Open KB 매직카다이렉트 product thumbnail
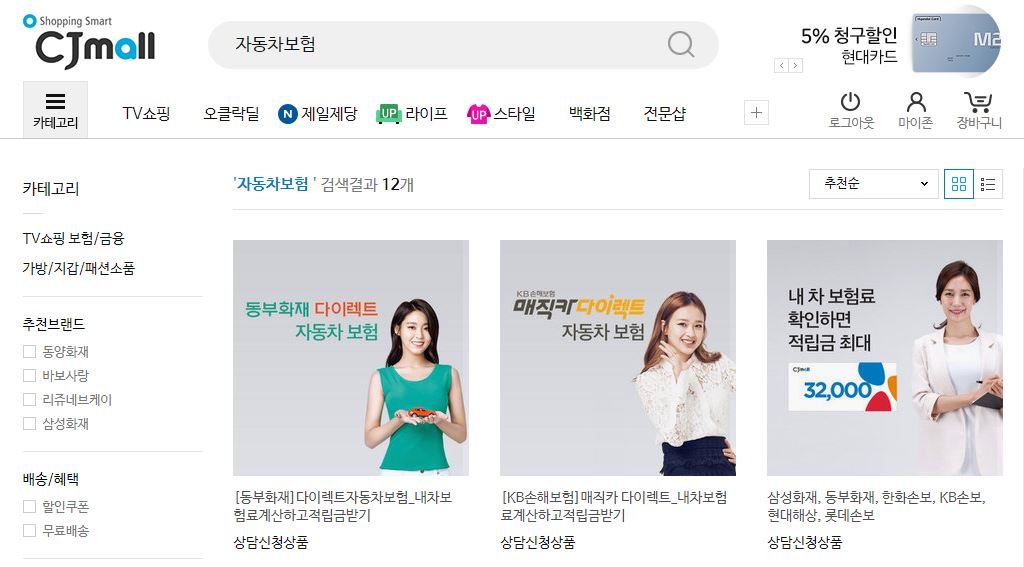This screenshot has width=1024, height=567. pos(618,358)
